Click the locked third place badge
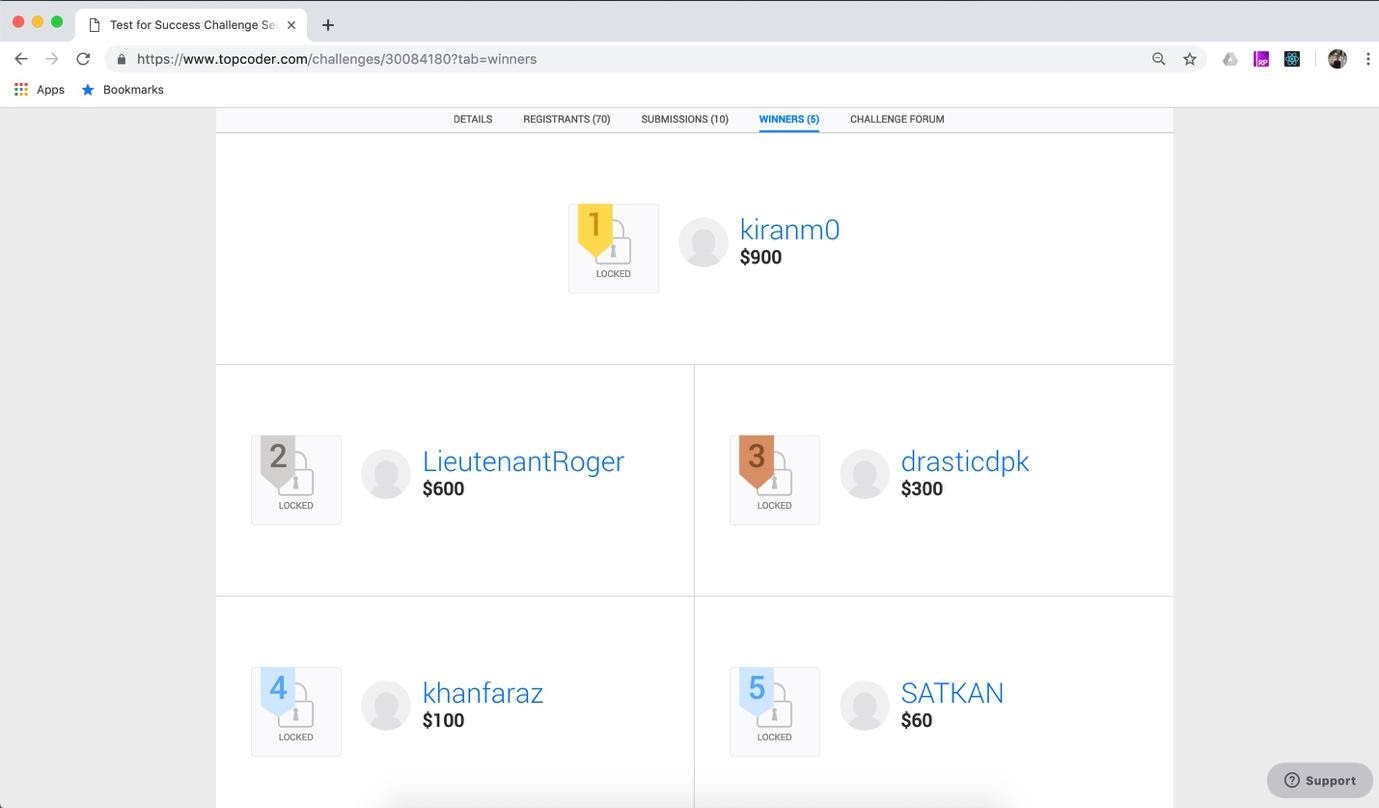Screen dimensions: 1379x808 (x=775, y=480)
